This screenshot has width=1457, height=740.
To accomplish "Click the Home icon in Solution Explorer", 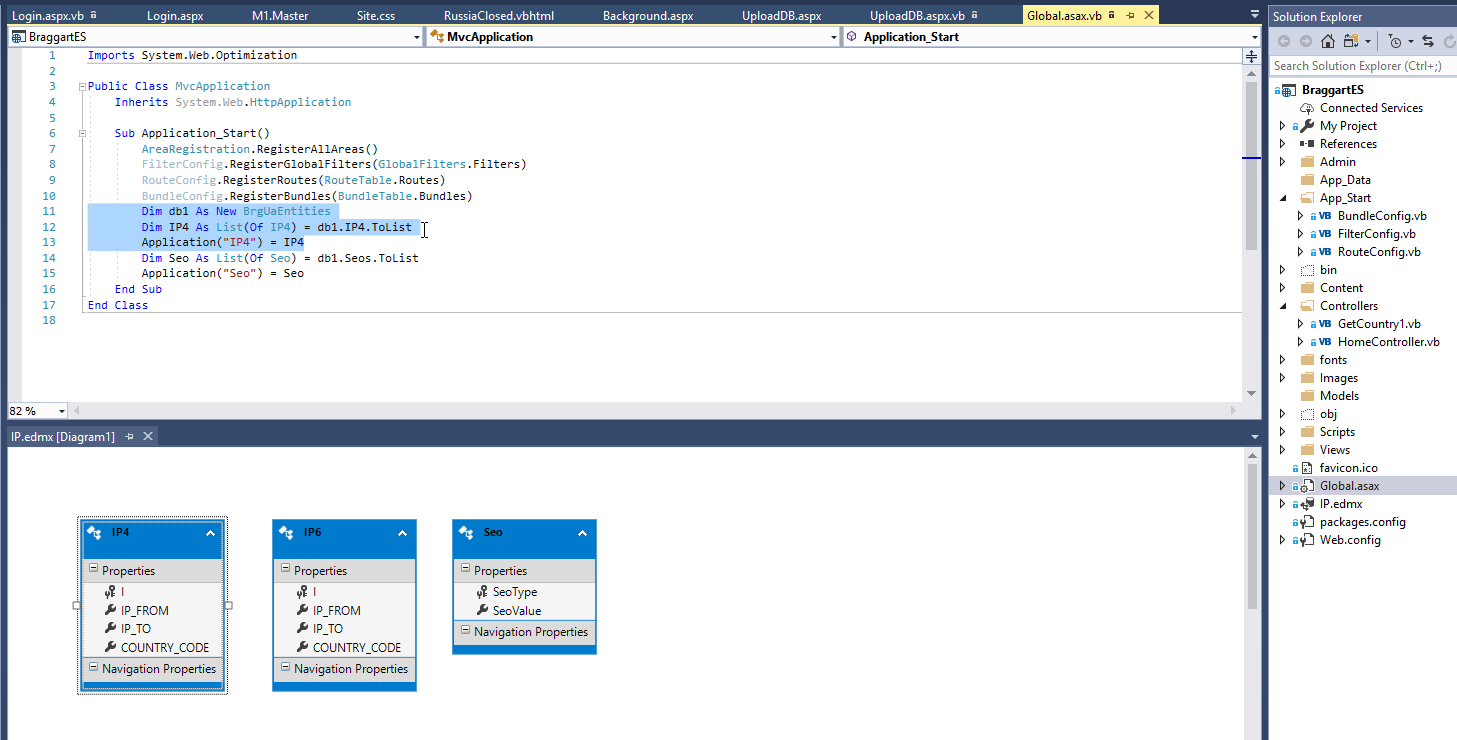I will click(x=1328, y=41).
